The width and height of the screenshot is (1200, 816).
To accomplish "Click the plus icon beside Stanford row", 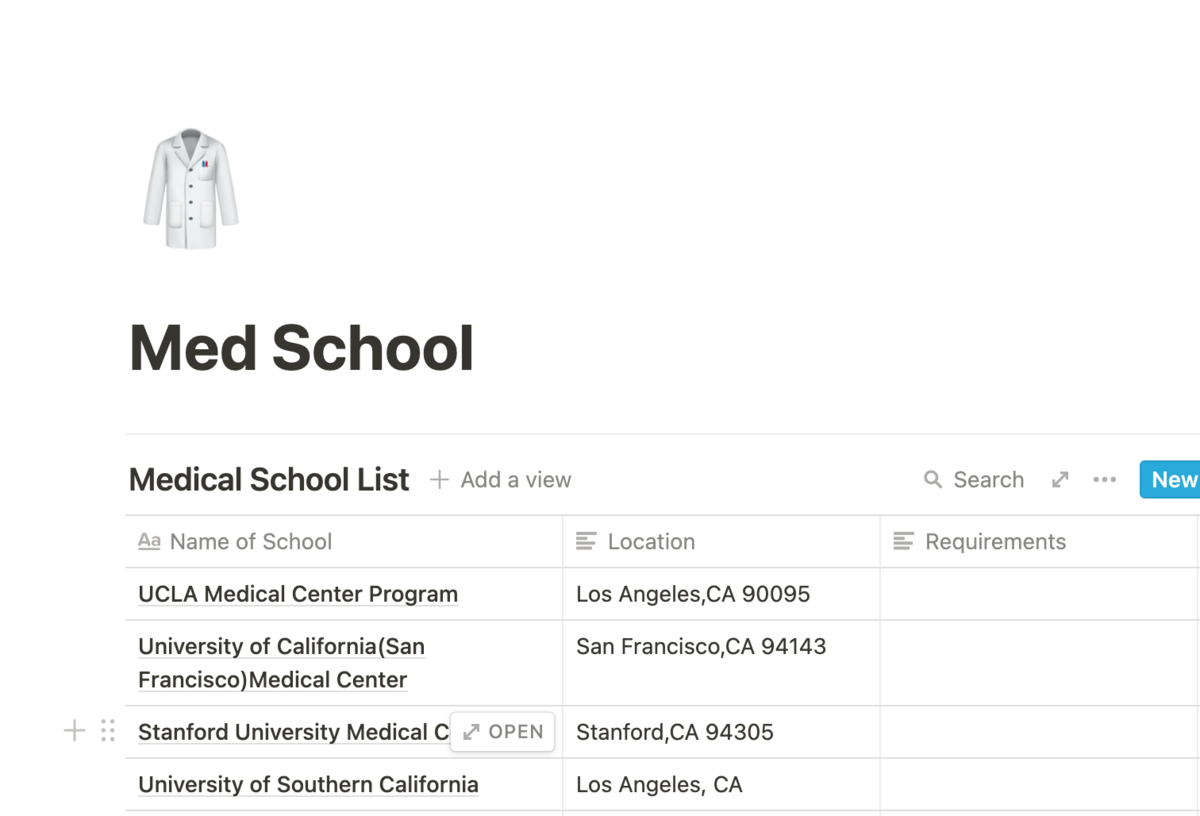I will pos(74,731).
